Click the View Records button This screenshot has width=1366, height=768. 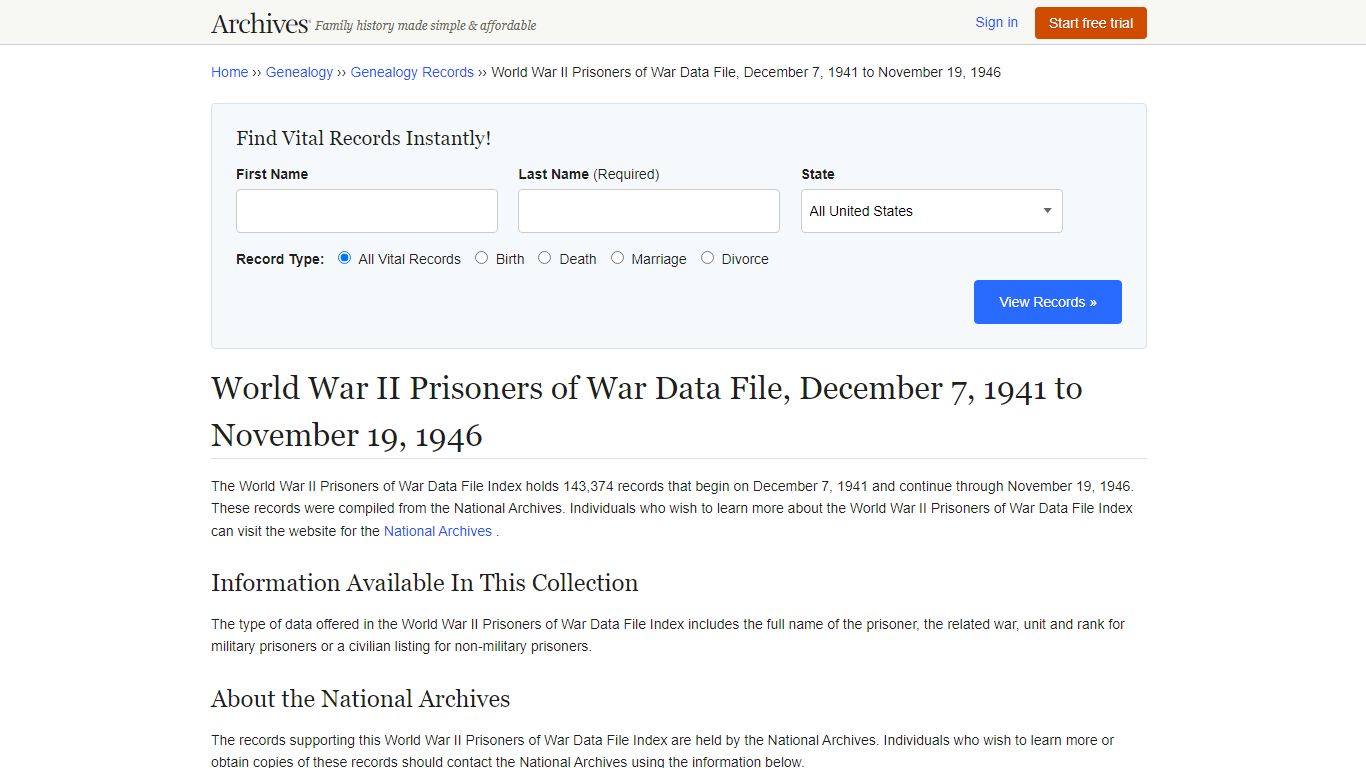click(x=1047, y=302)
